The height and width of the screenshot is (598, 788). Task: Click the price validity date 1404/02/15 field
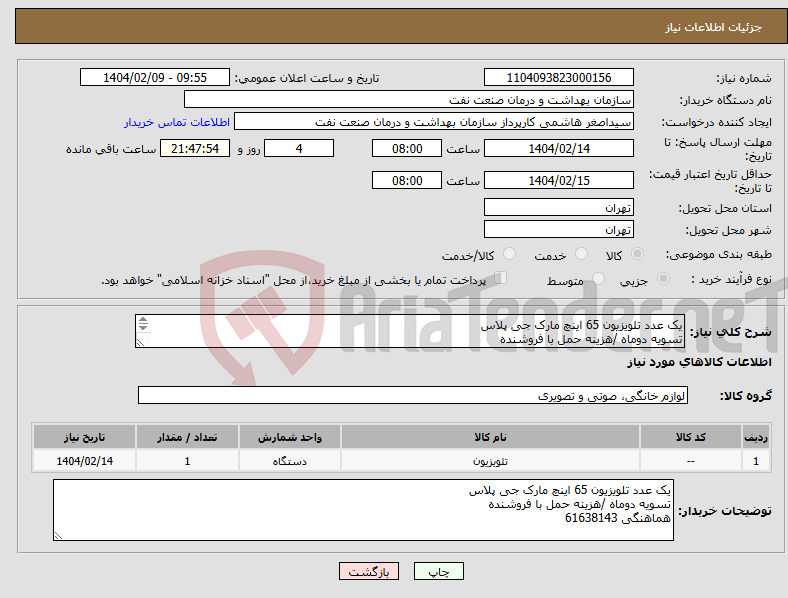click(x=558, y=180)
